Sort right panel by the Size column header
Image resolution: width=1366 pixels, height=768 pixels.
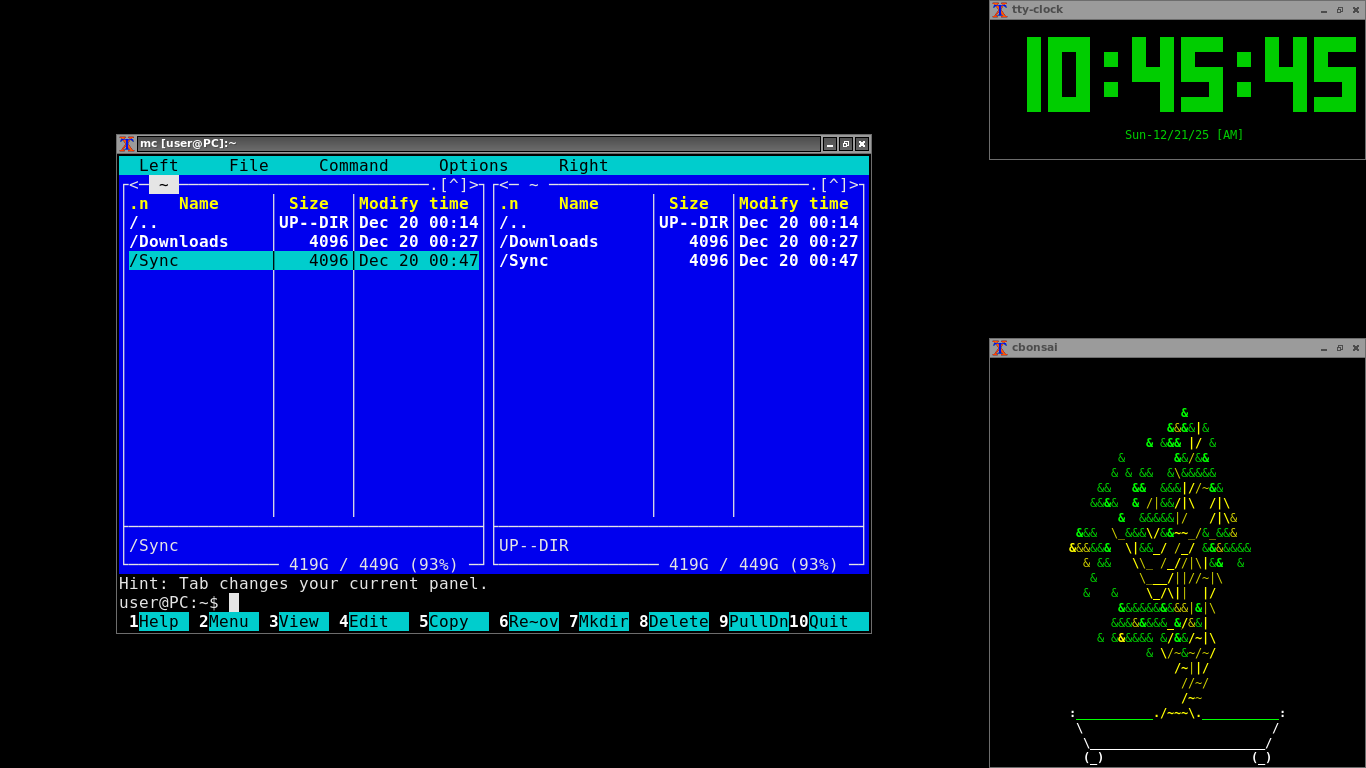(689, 203)
